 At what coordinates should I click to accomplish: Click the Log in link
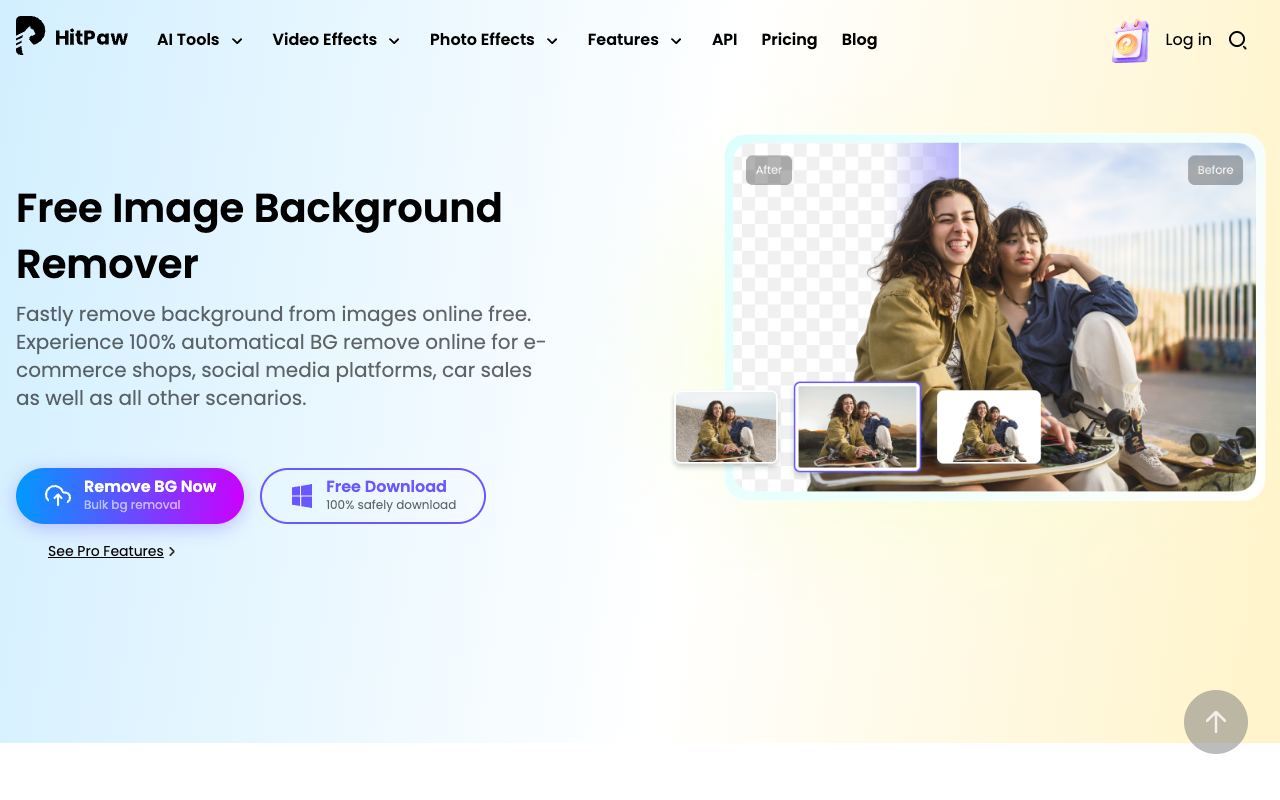click(1188, 40)
